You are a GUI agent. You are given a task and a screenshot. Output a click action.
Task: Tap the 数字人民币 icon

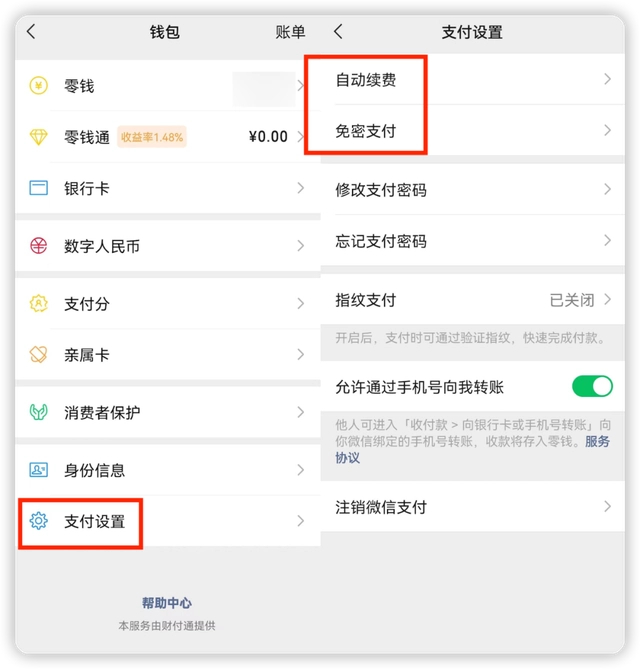tap(39, 246)
